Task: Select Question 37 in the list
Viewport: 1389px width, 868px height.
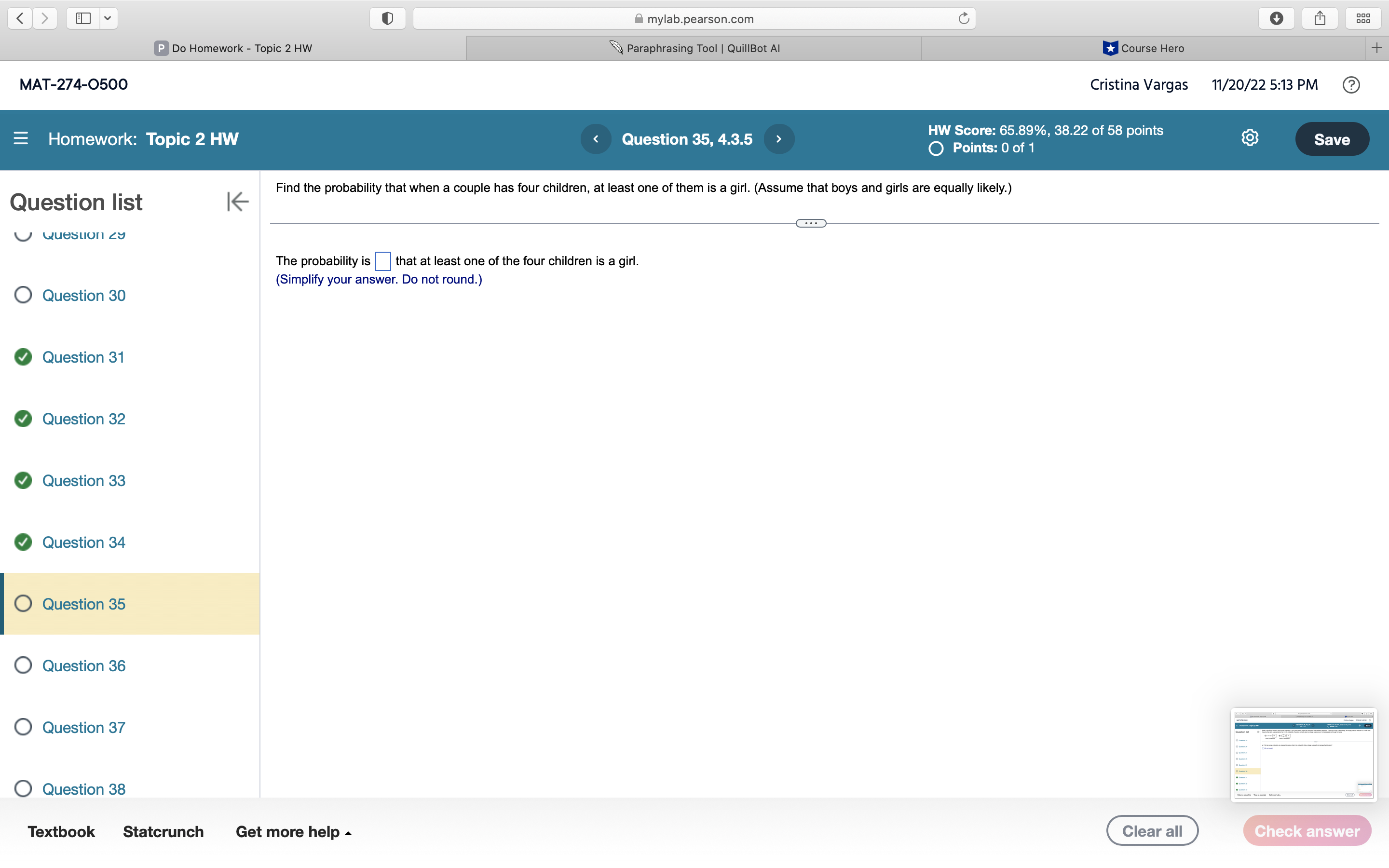Action: tap(83, 727)
